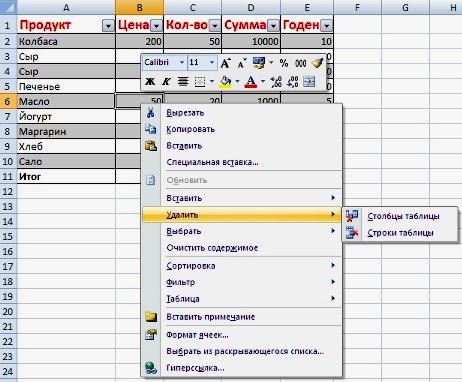
Task: Select row 6 header
Action: pos(8,101)
